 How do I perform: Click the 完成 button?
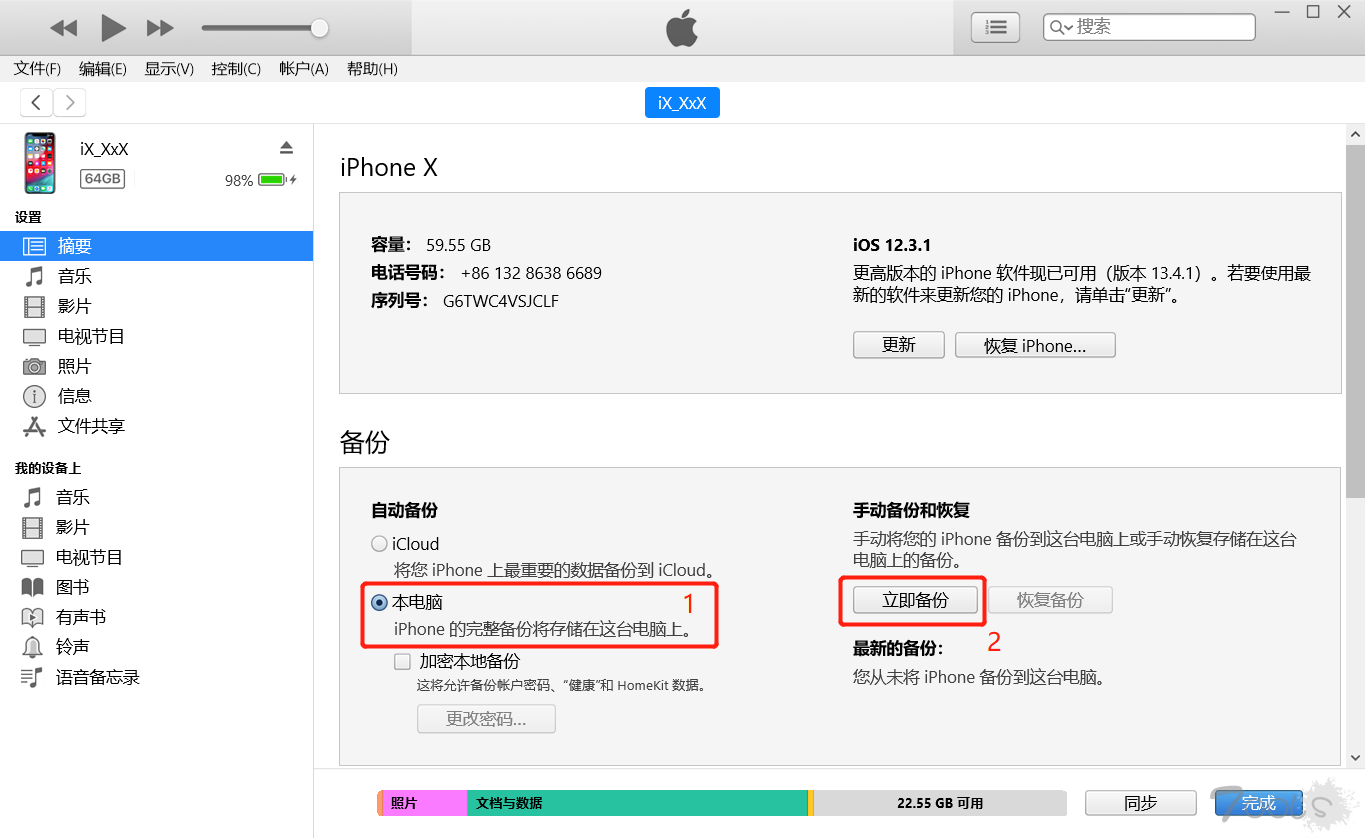[1258, 803]
